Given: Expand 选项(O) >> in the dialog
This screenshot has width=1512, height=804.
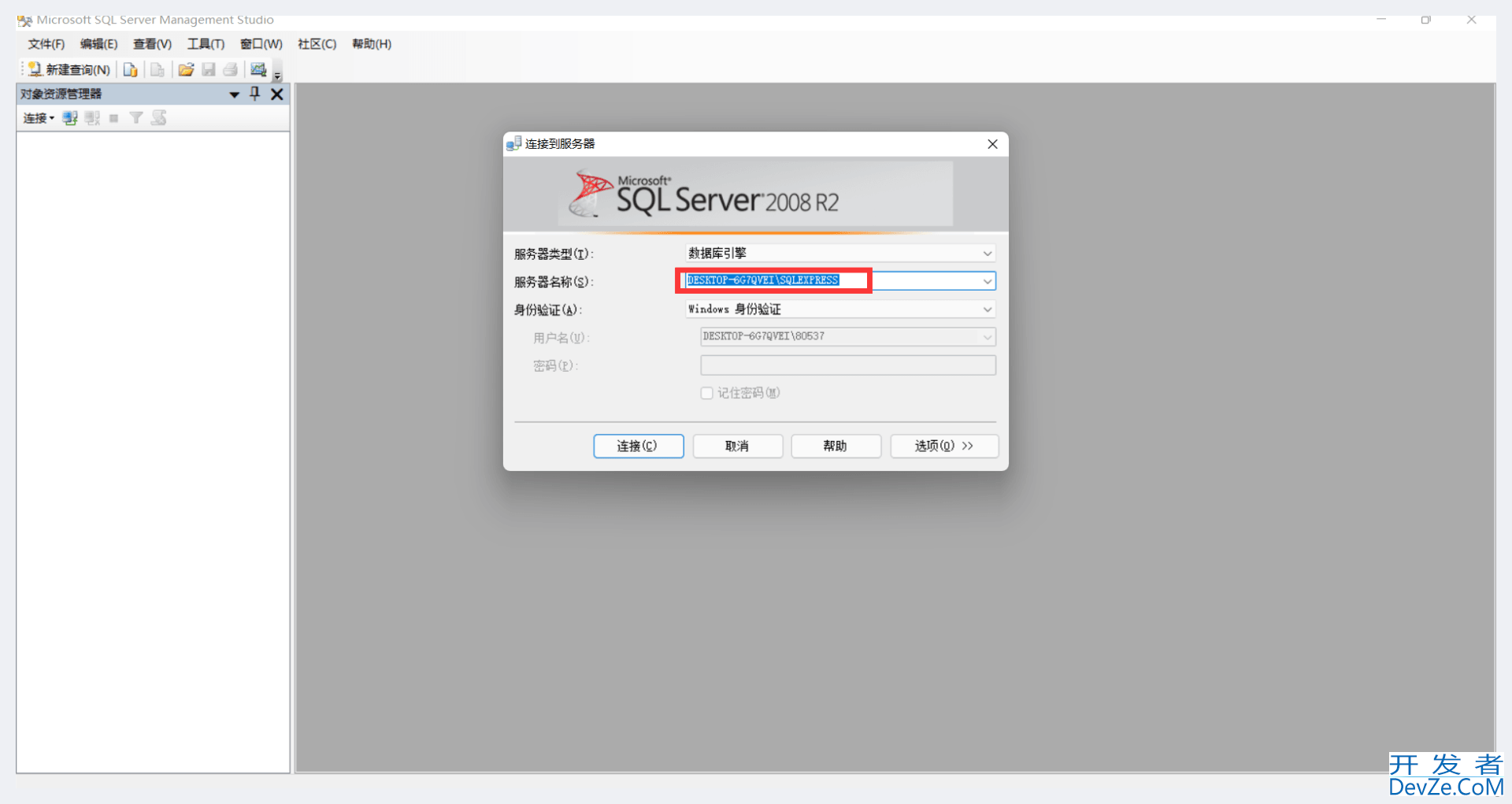Looking at the screenshot, I should coord(944,446).
